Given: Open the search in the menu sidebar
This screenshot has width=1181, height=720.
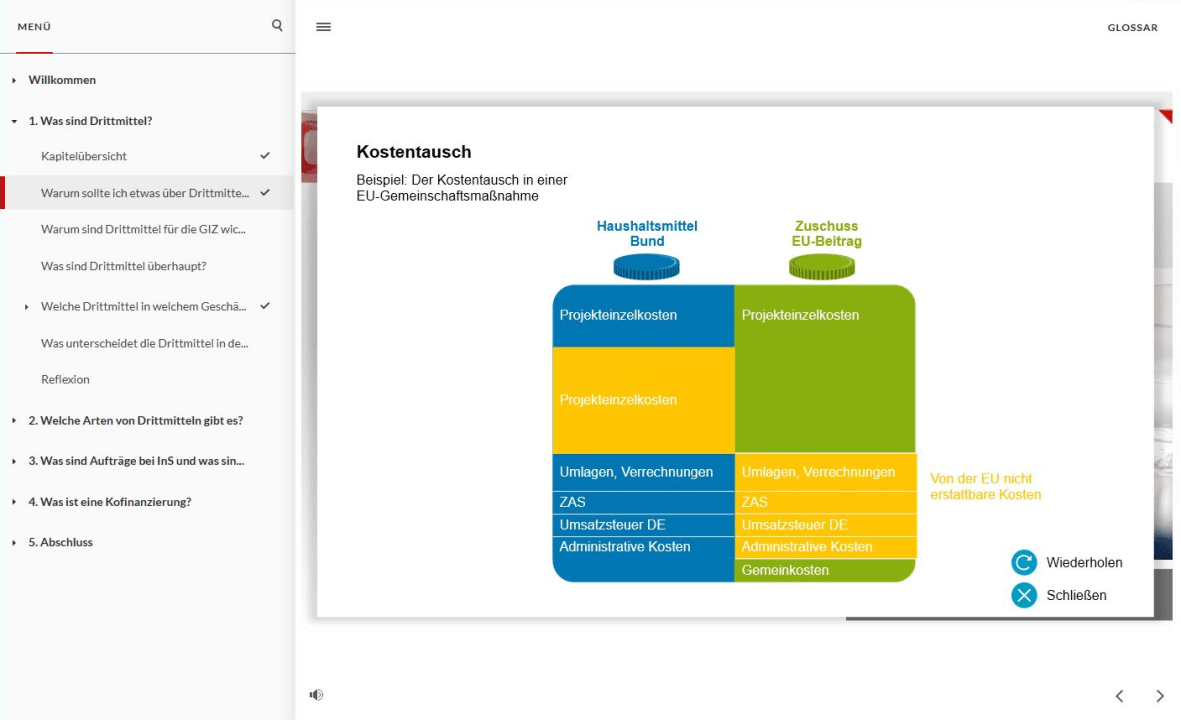Looking at the screenshot, I should [277, 26].
